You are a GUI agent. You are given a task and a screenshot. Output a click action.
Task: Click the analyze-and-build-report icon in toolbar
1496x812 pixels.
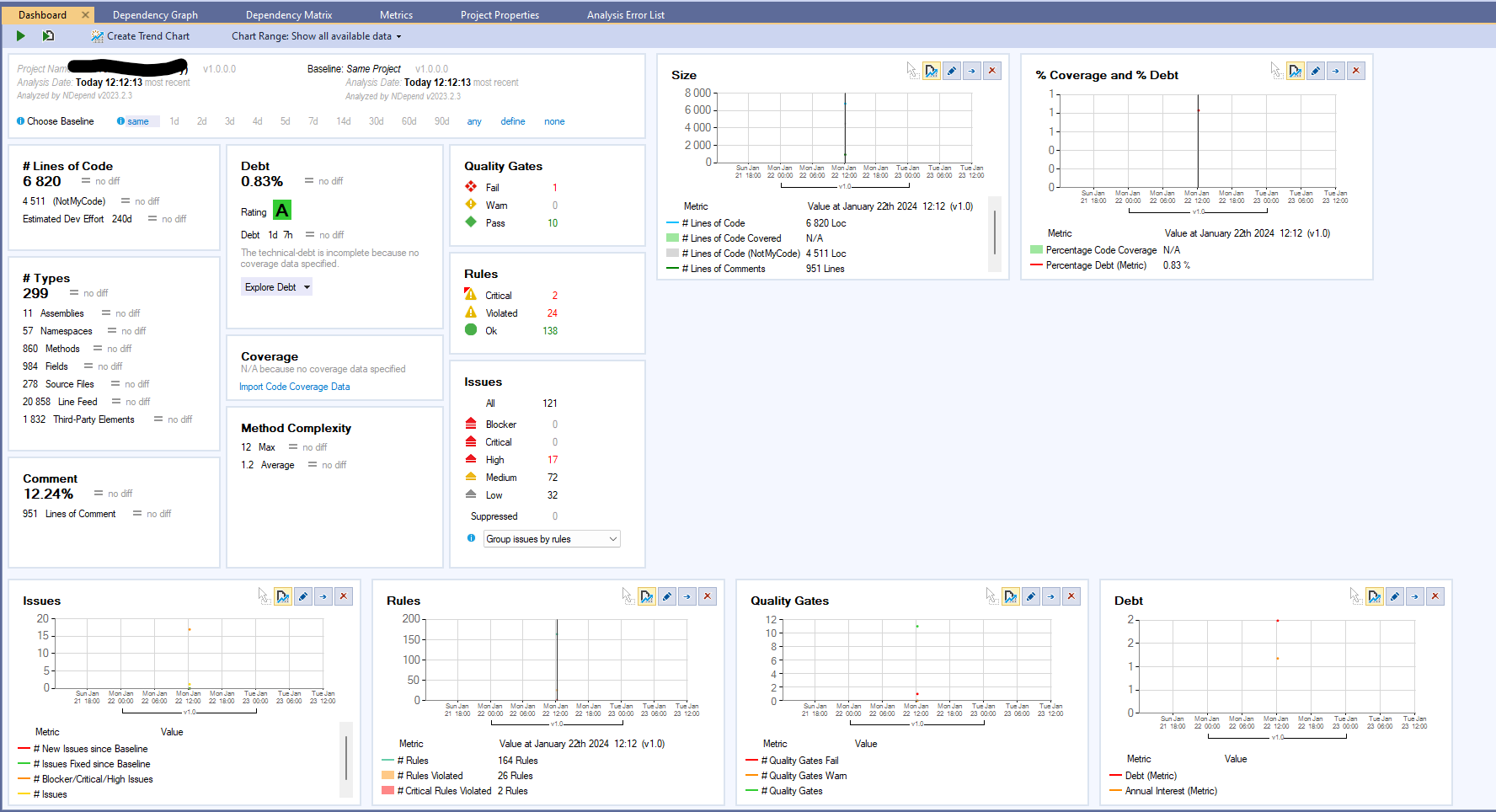pos(48,36)
